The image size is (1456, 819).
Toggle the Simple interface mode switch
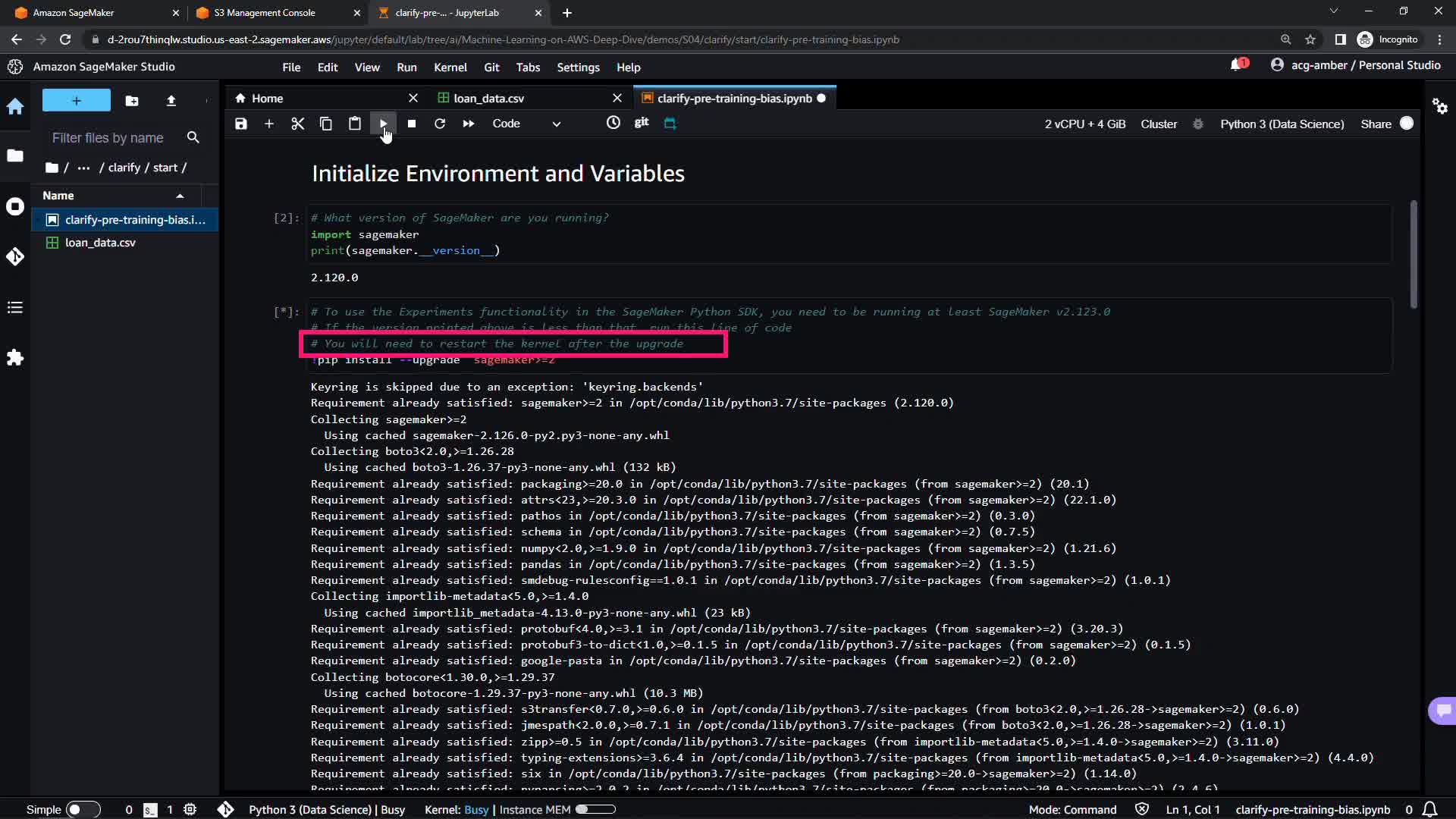(x=82, y=809)
